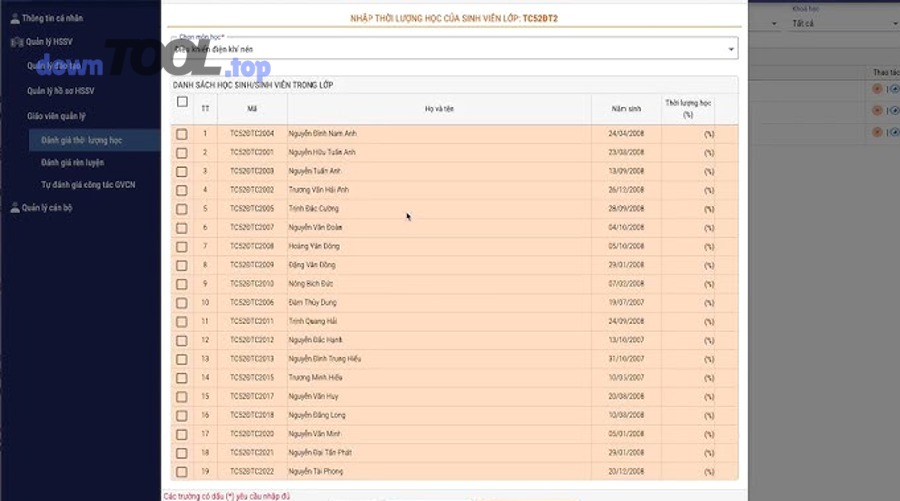Viewport: 900px width, 501px height.
Task: Tick the checkbox for Nguyễn Tài Phong
Action: click(182, 472)
